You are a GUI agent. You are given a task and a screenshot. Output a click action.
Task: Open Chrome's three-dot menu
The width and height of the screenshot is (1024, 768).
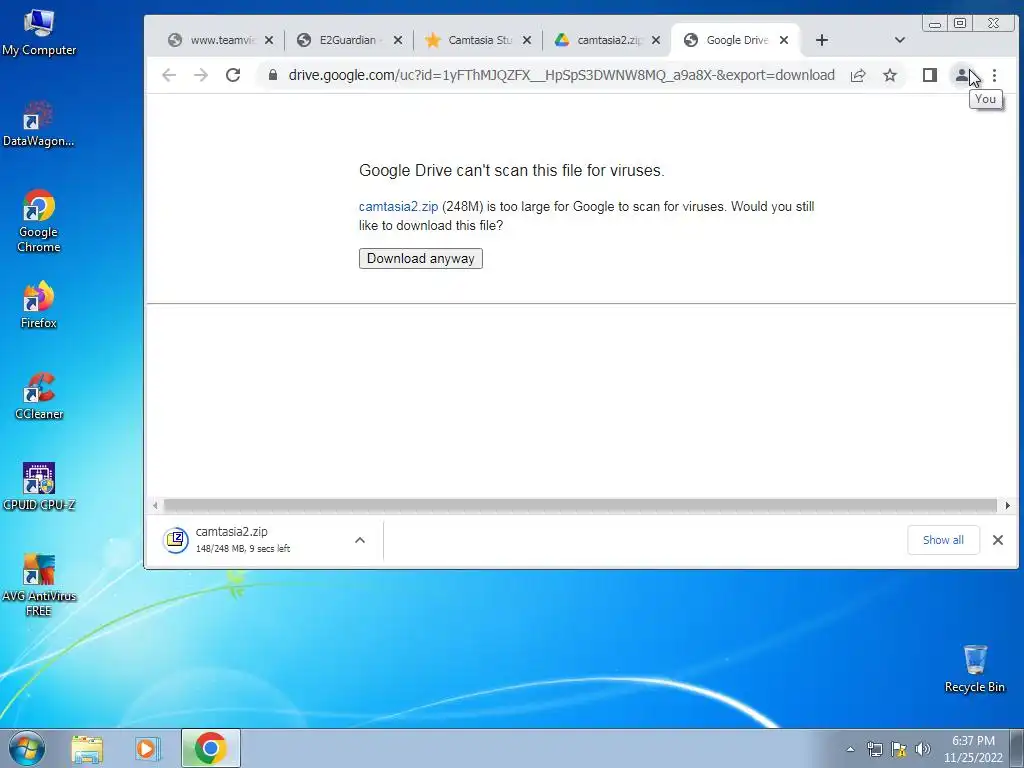pyautogui.click(x=994, y=75)
